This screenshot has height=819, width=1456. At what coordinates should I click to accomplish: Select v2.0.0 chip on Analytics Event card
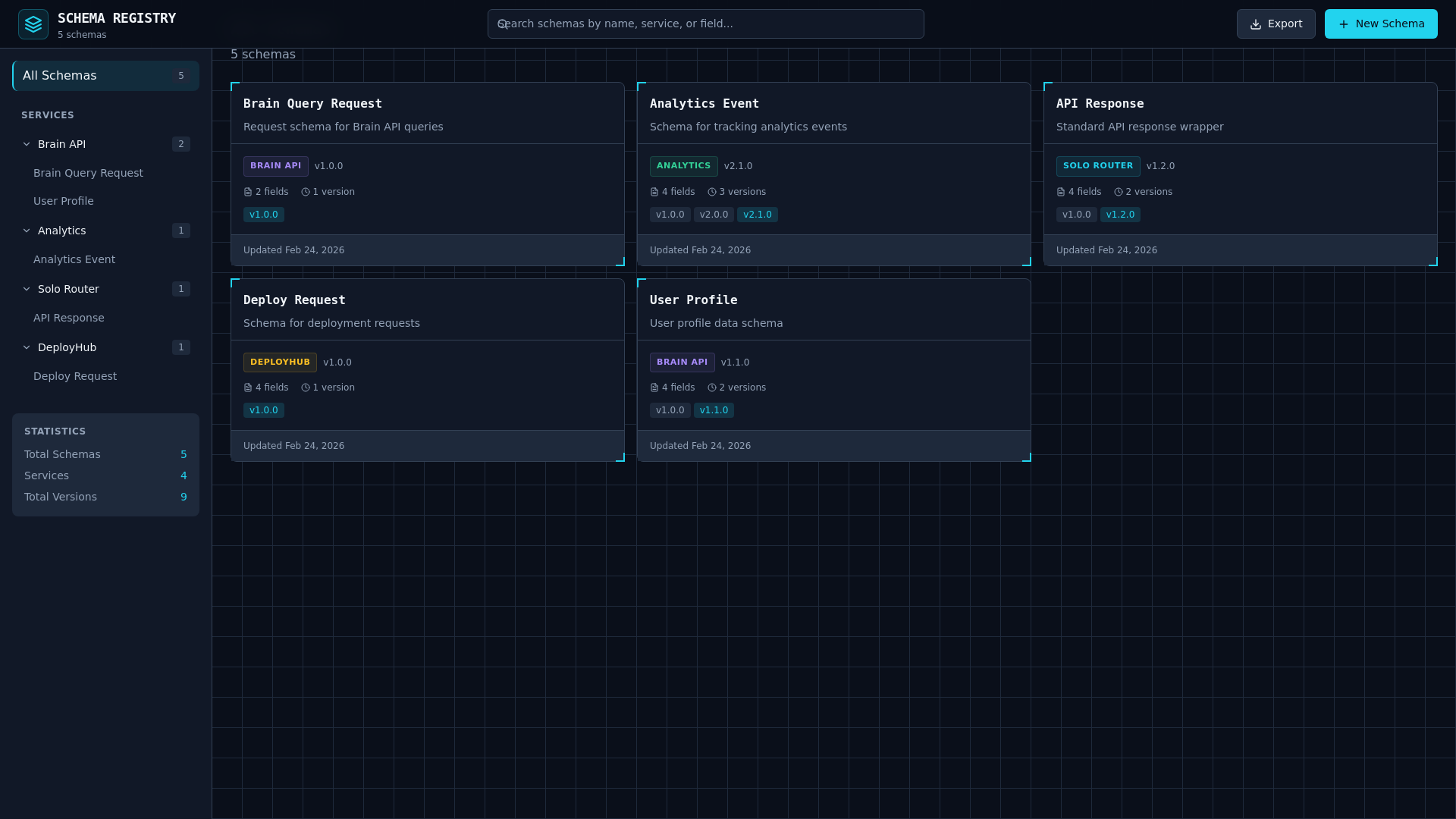pyautogui.click(x=714, y=215)
